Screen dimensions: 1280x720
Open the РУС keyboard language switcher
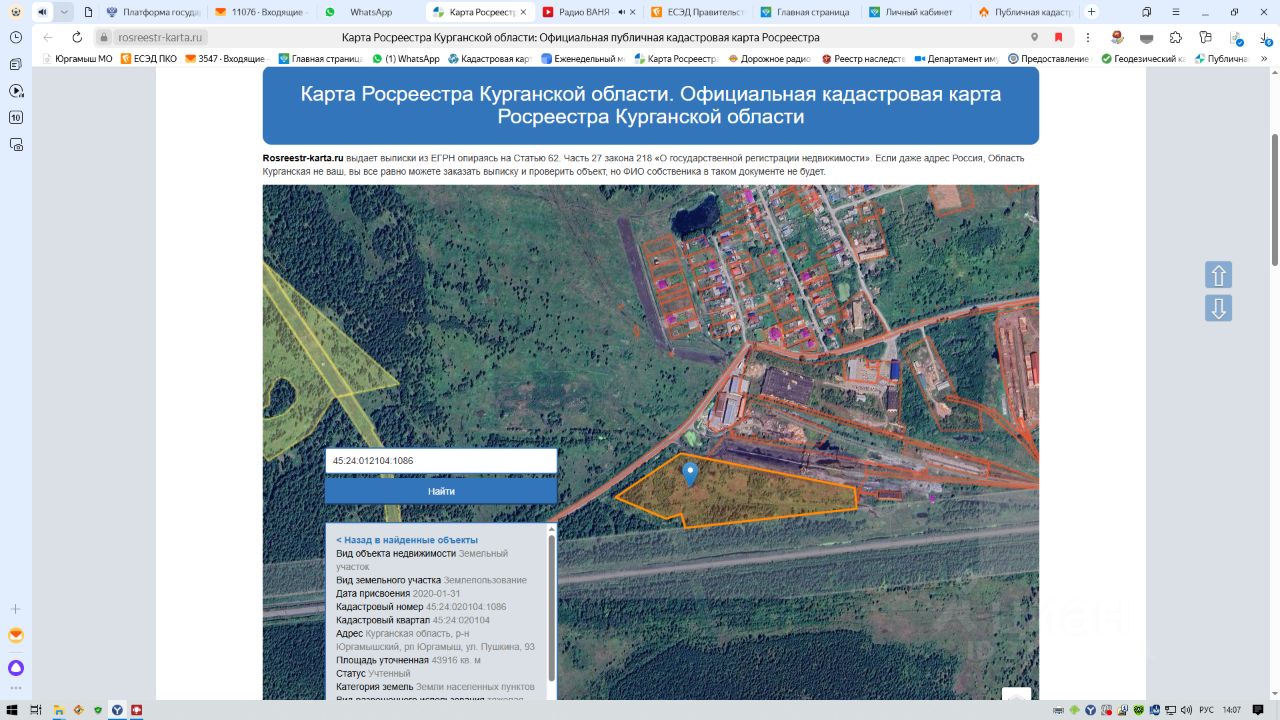coord(1206,710)
